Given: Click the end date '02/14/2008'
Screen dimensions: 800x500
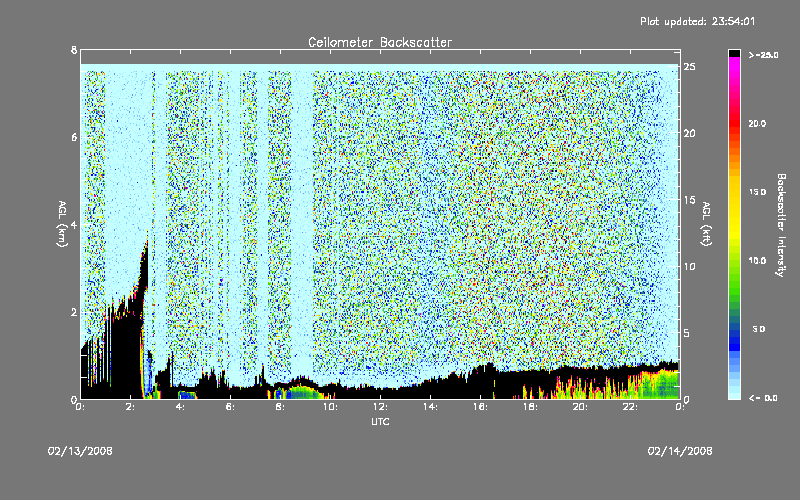Looking at the screenshot, I should (x=680, y=451).
